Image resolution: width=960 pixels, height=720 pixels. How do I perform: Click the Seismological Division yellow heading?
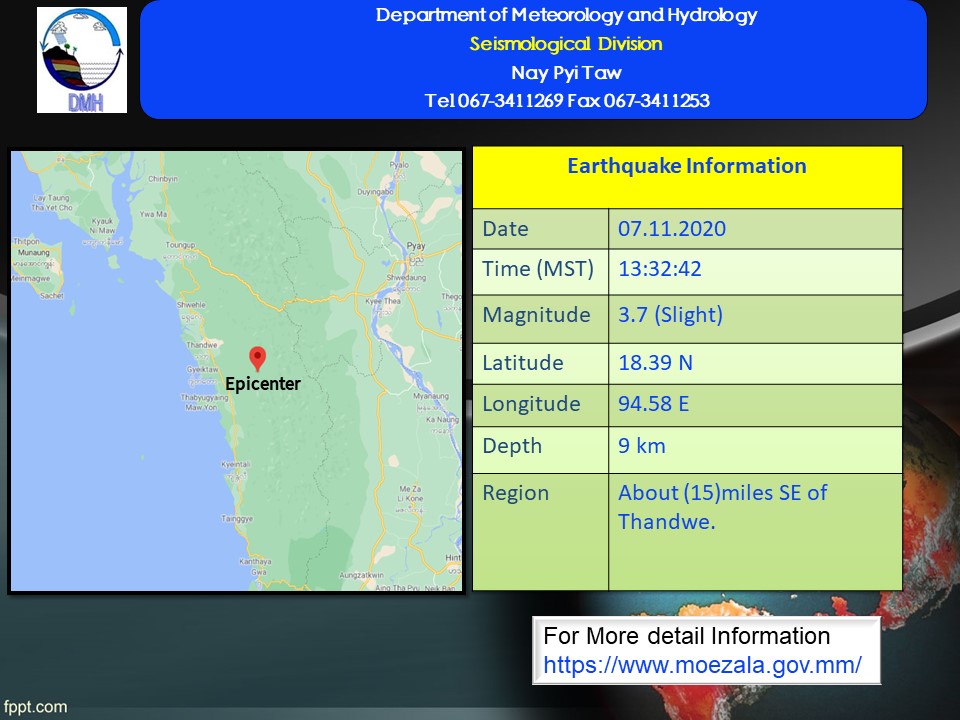[x=565, y=44]
